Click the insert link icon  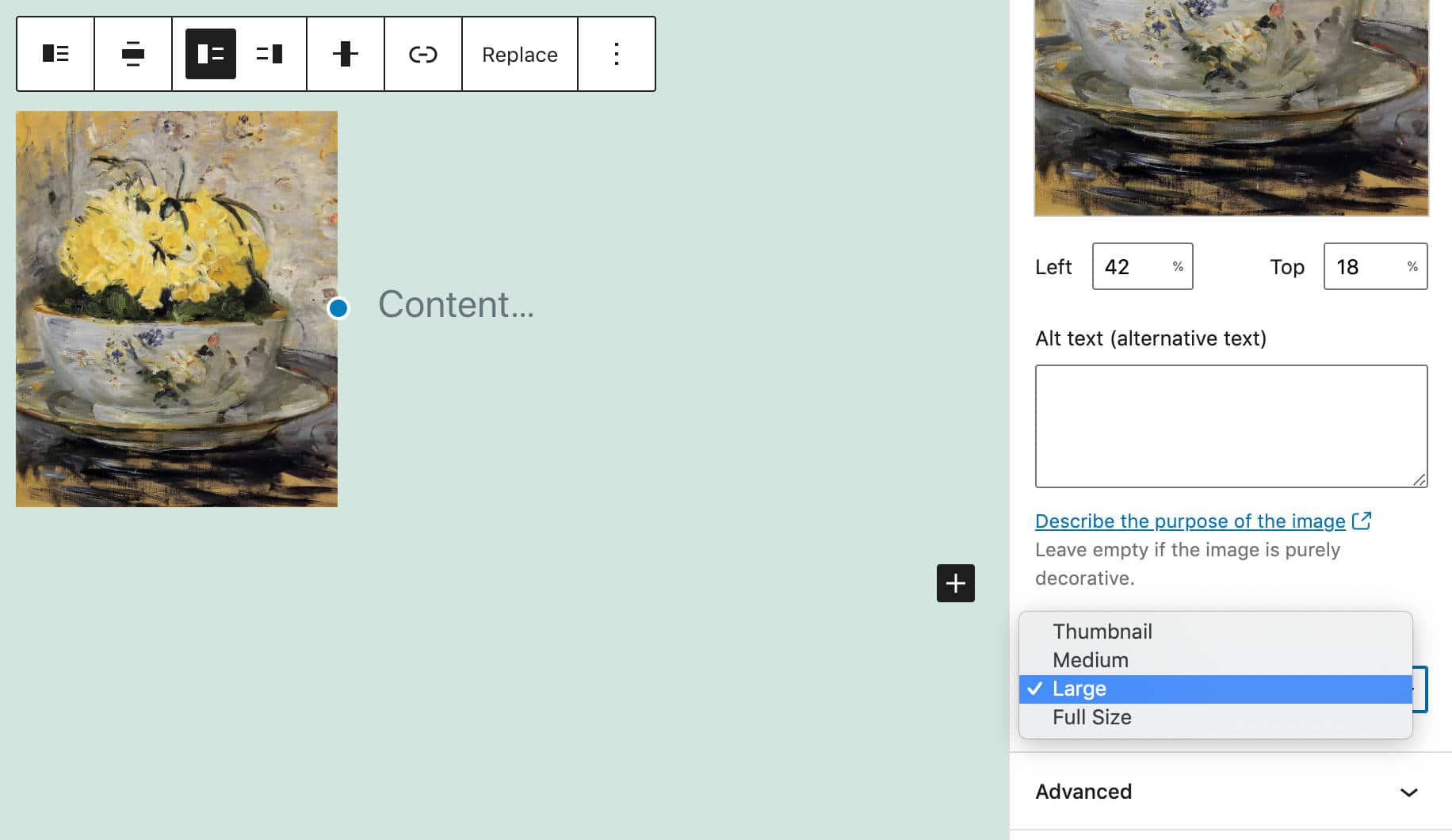click(x=423, y=54)
